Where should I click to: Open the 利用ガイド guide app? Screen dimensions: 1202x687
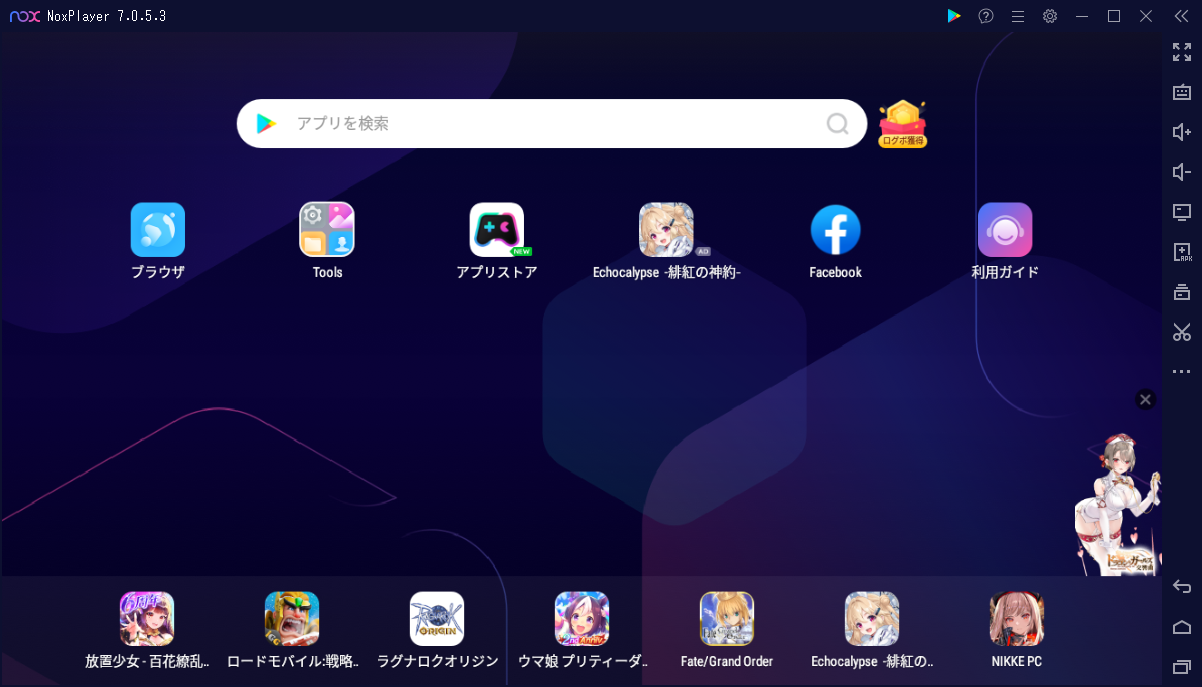click(1005, 230)
